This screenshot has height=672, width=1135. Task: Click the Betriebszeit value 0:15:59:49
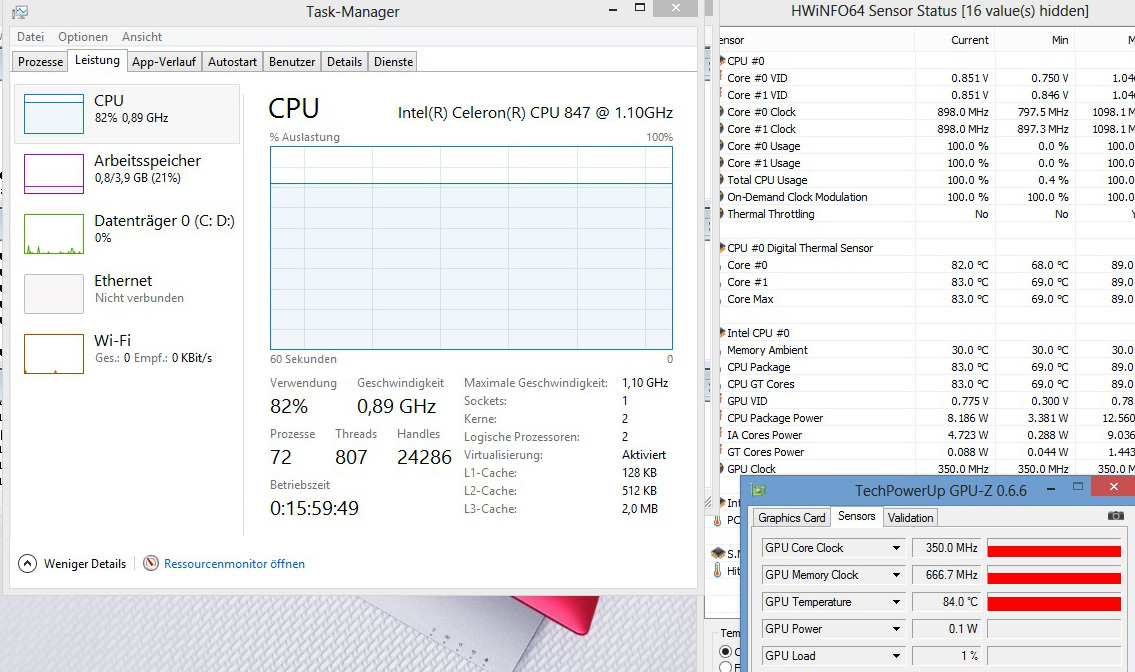[x=314, y=508]
